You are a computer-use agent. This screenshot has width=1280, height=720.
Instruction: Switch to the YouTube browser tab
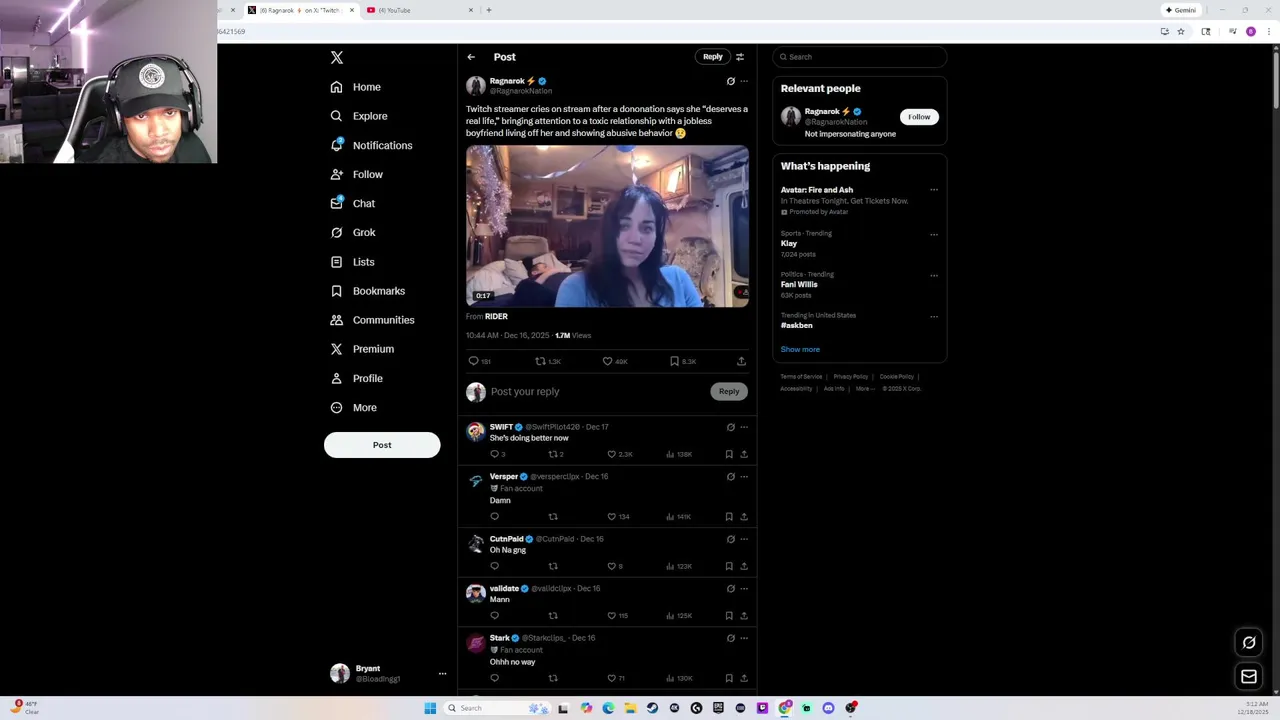click(x=420, y=10)
